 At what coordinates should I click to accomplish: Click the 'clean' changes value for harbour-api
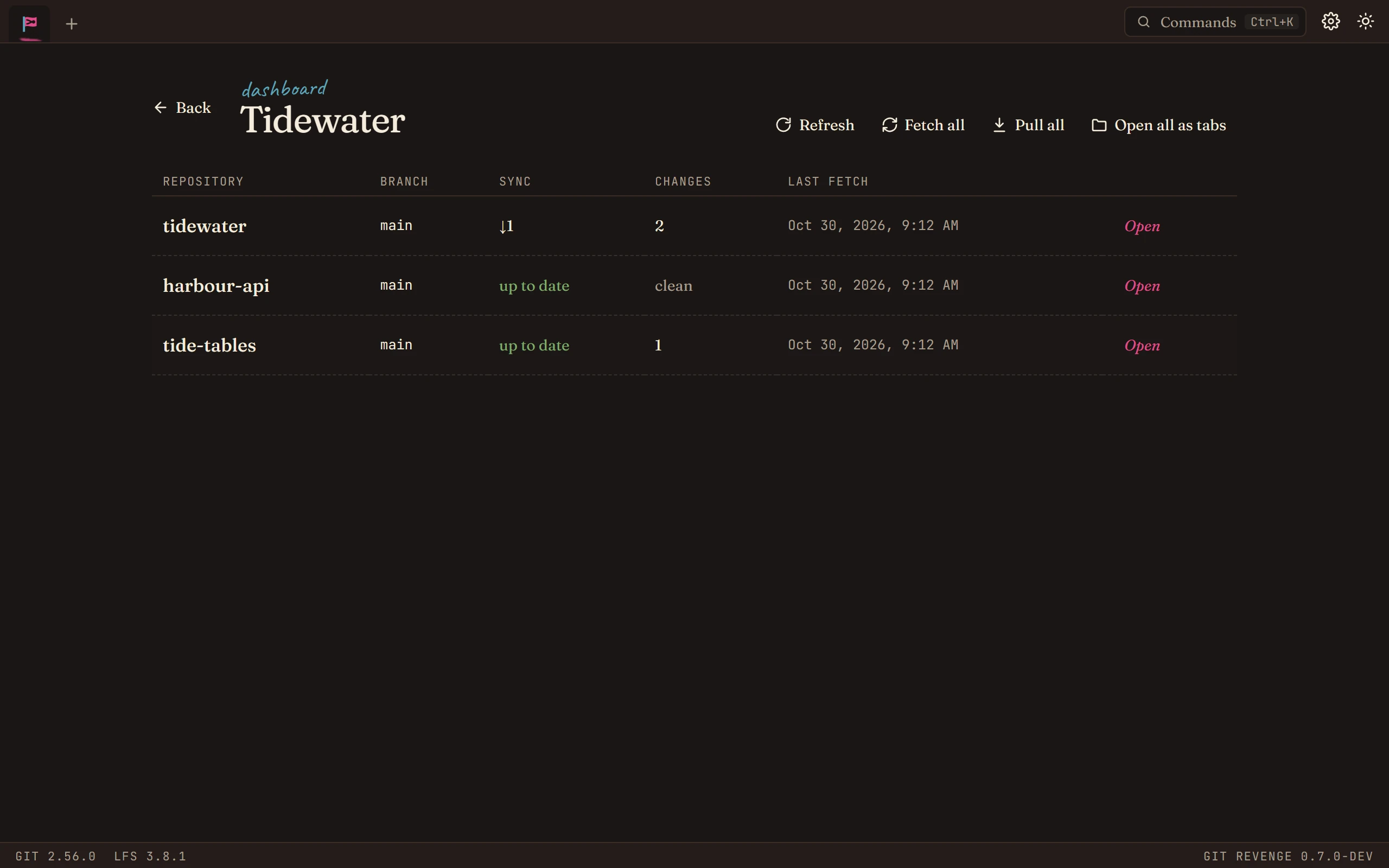click(673, 286)
